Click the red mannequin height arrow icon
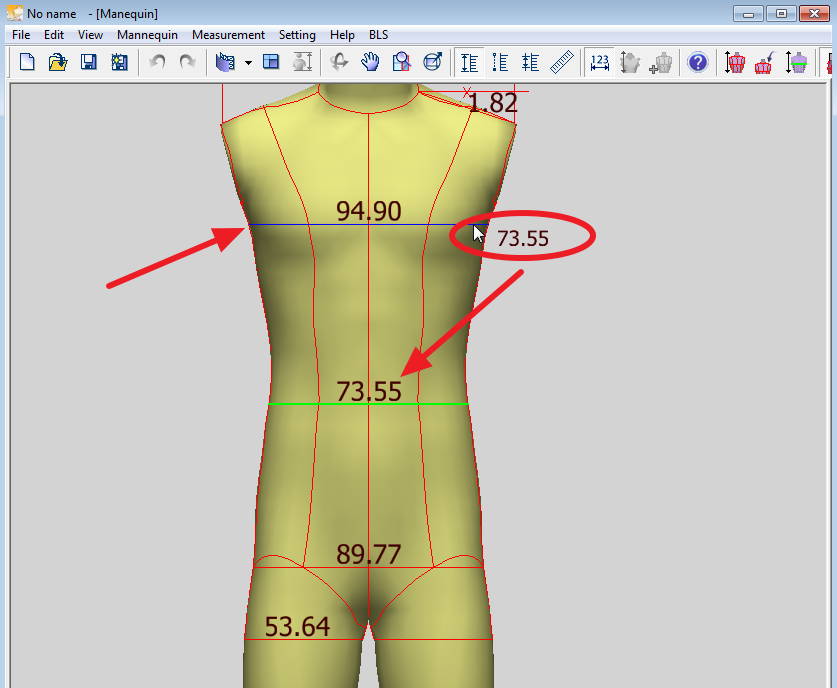Viewport: 837px width, 688px height. point(735,62)
